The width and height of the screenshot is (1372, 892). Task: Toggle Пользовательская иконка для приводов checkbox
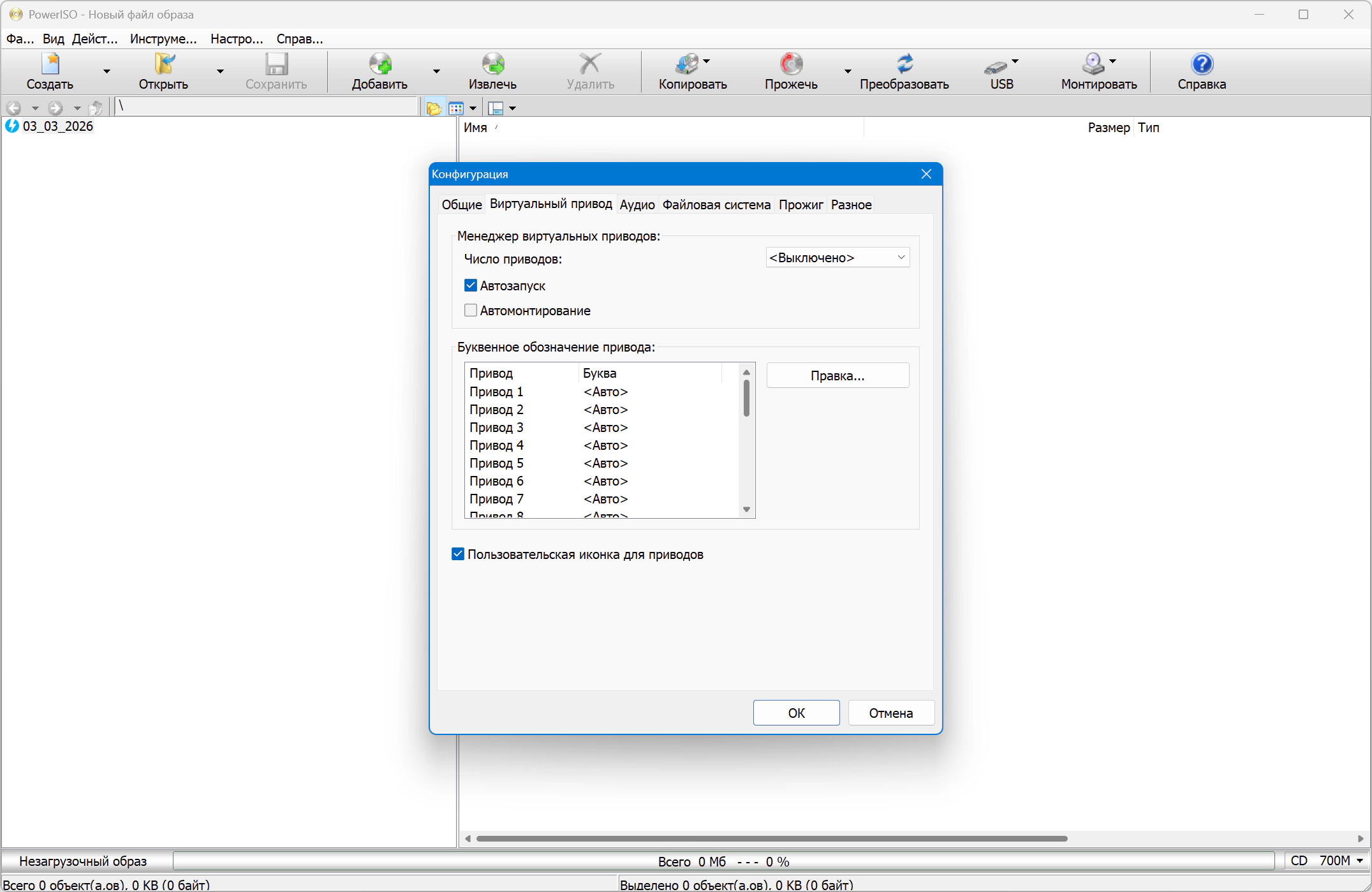[x=458, y=554]
